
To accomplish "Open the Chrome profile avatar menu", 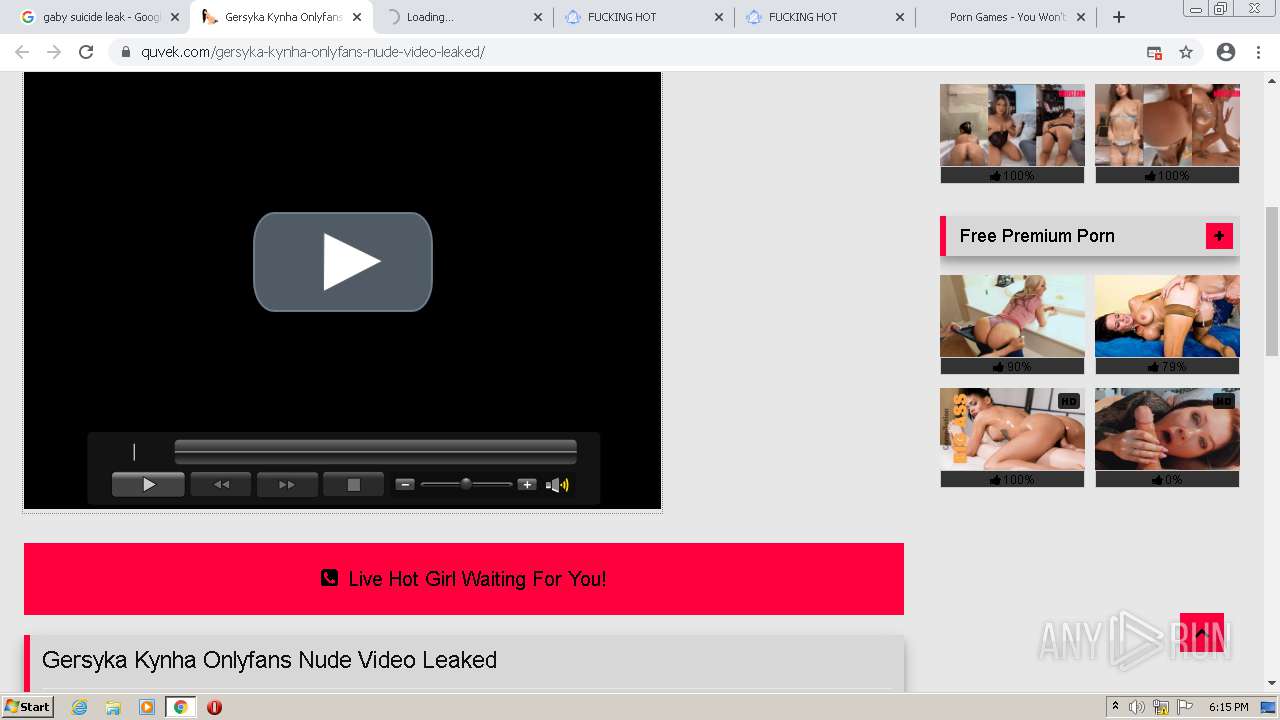I will point(1226,52).
